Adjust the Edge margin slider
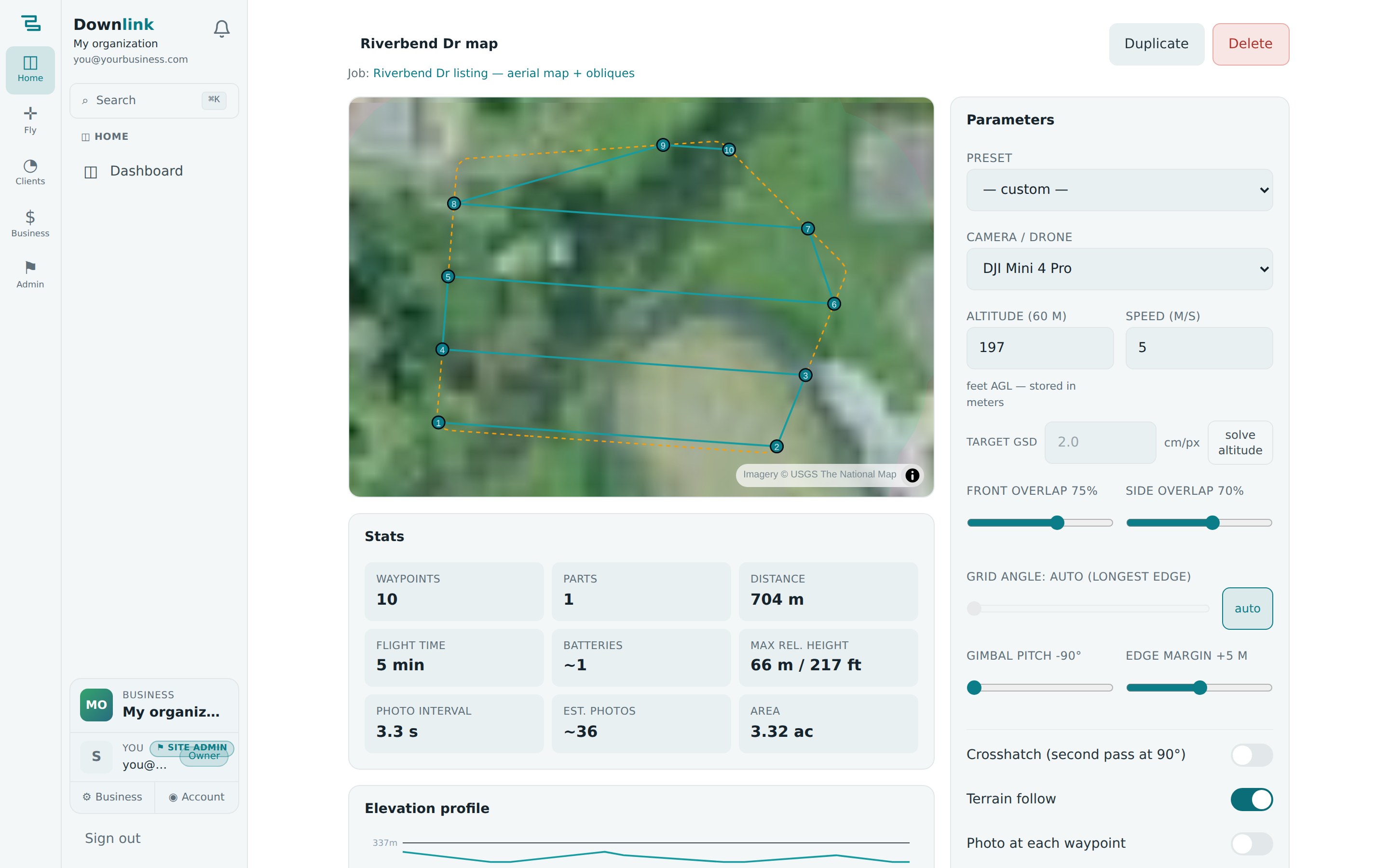 point(1198,687)
